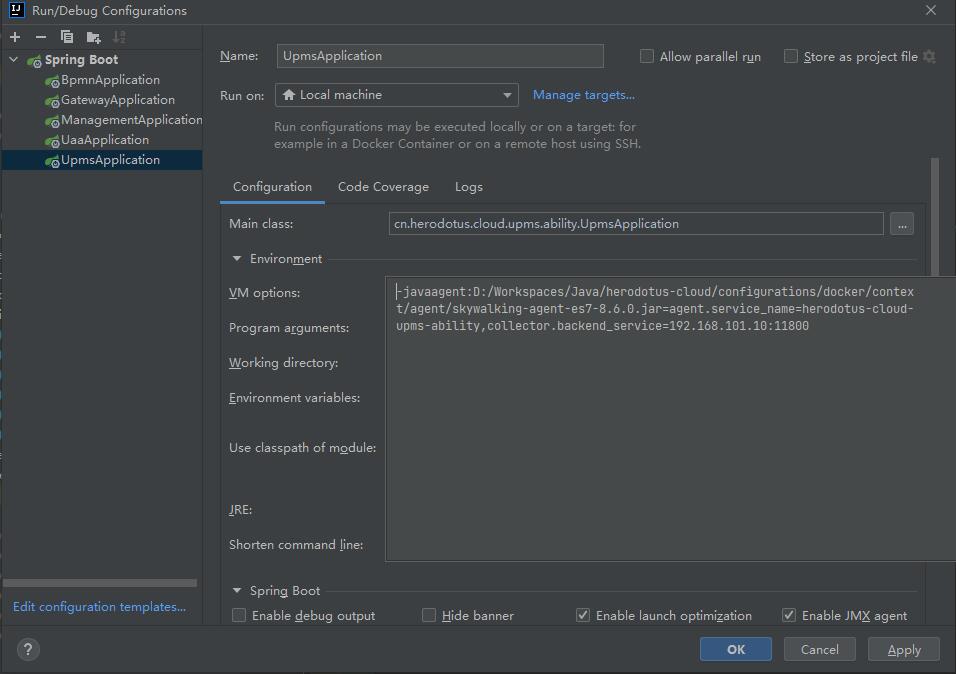956x674 pixels.
Task: Sort configurations alphabetically icon
Action: coord(120,37)
